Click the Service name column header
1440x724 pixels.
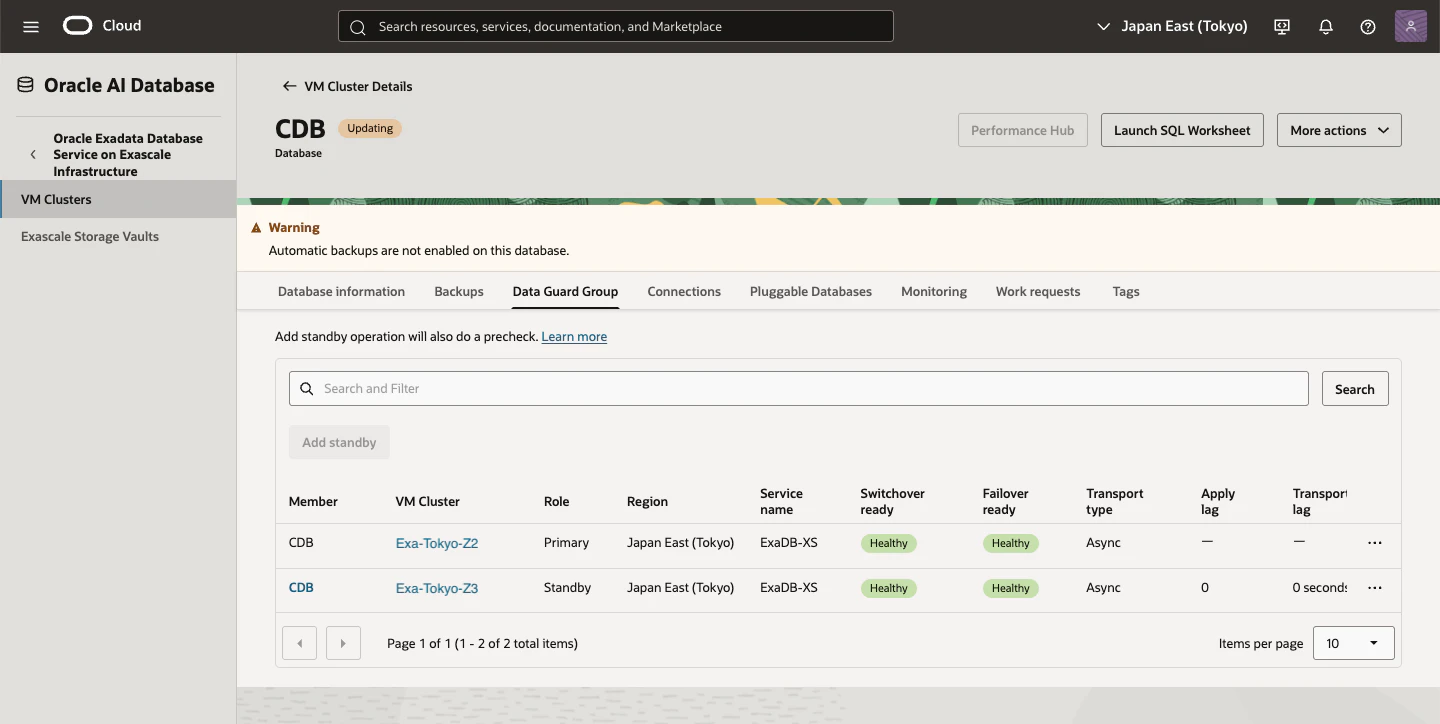[x=781, y=502]
